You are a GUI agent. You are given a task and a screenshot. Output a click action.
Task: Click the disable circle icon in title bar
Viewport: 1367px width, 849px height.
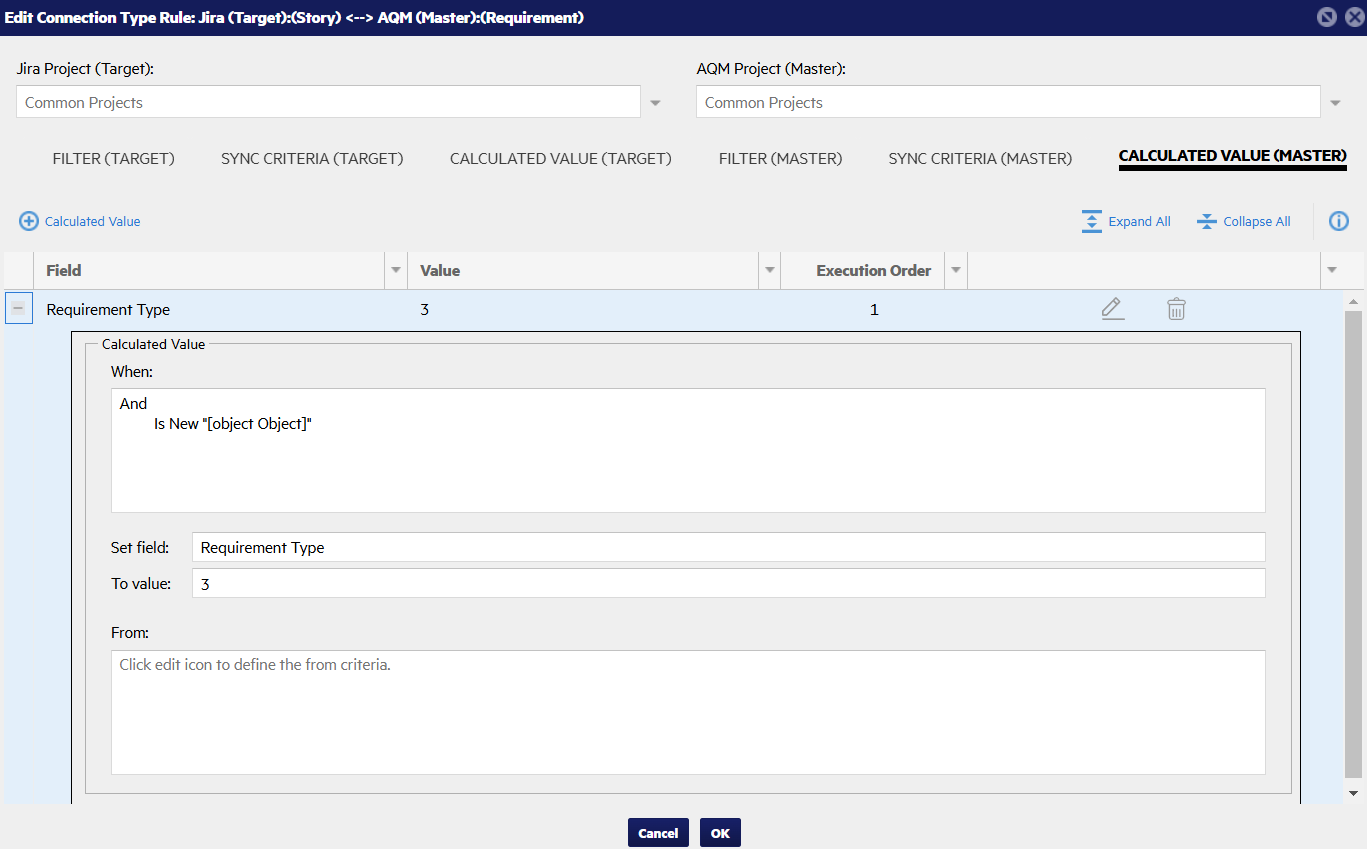coord(1326,17)
